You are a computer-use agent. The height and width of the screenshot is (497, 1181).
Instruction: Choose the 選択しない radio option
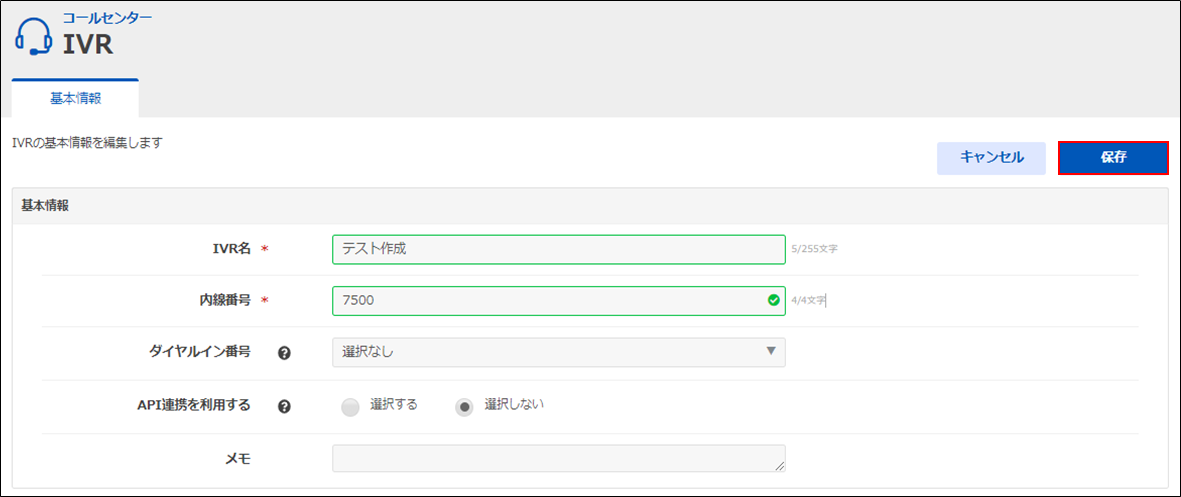coord(464,406)
